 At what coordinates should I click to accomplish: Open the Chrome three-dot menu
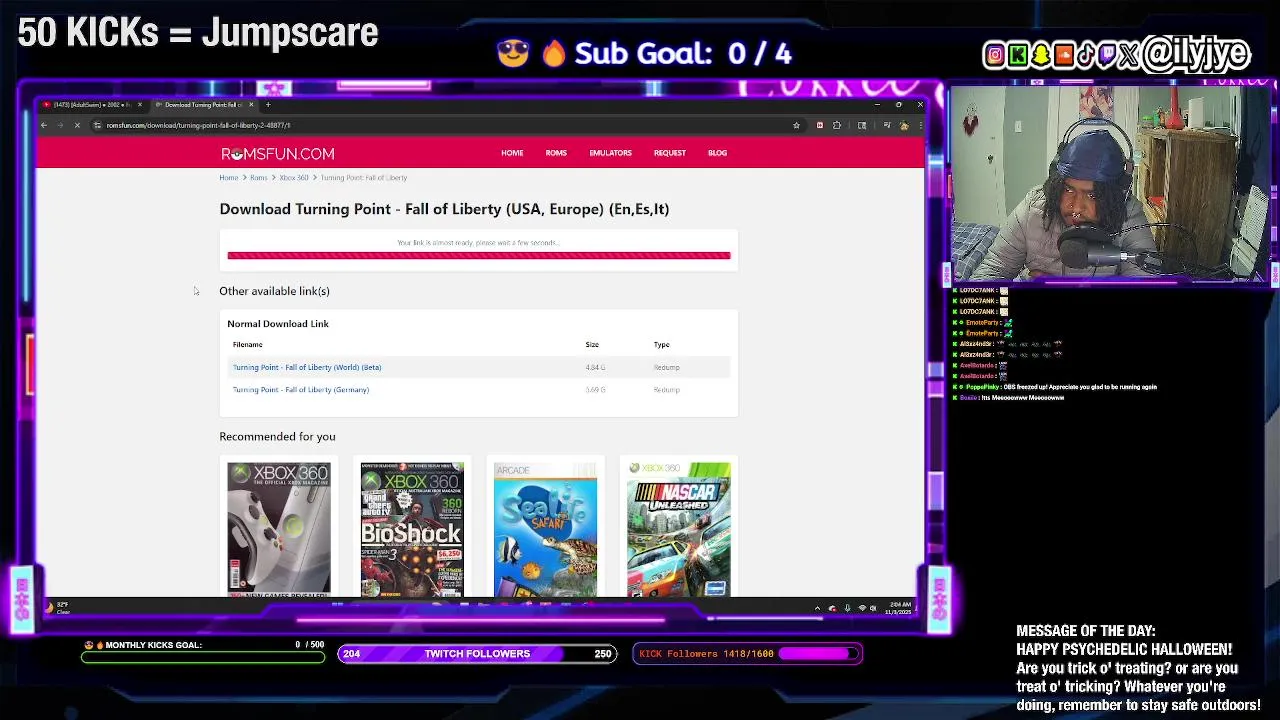[921, 125]
